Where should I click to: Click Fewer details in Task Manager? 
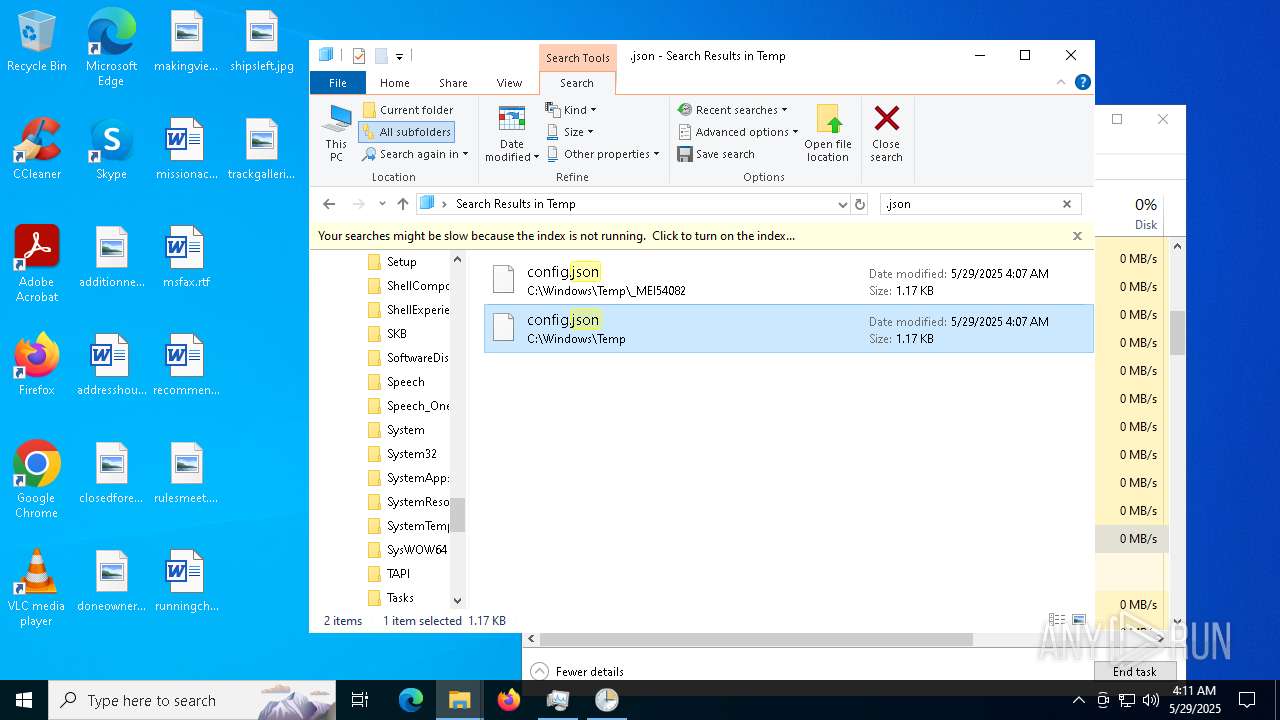(578, 672)
